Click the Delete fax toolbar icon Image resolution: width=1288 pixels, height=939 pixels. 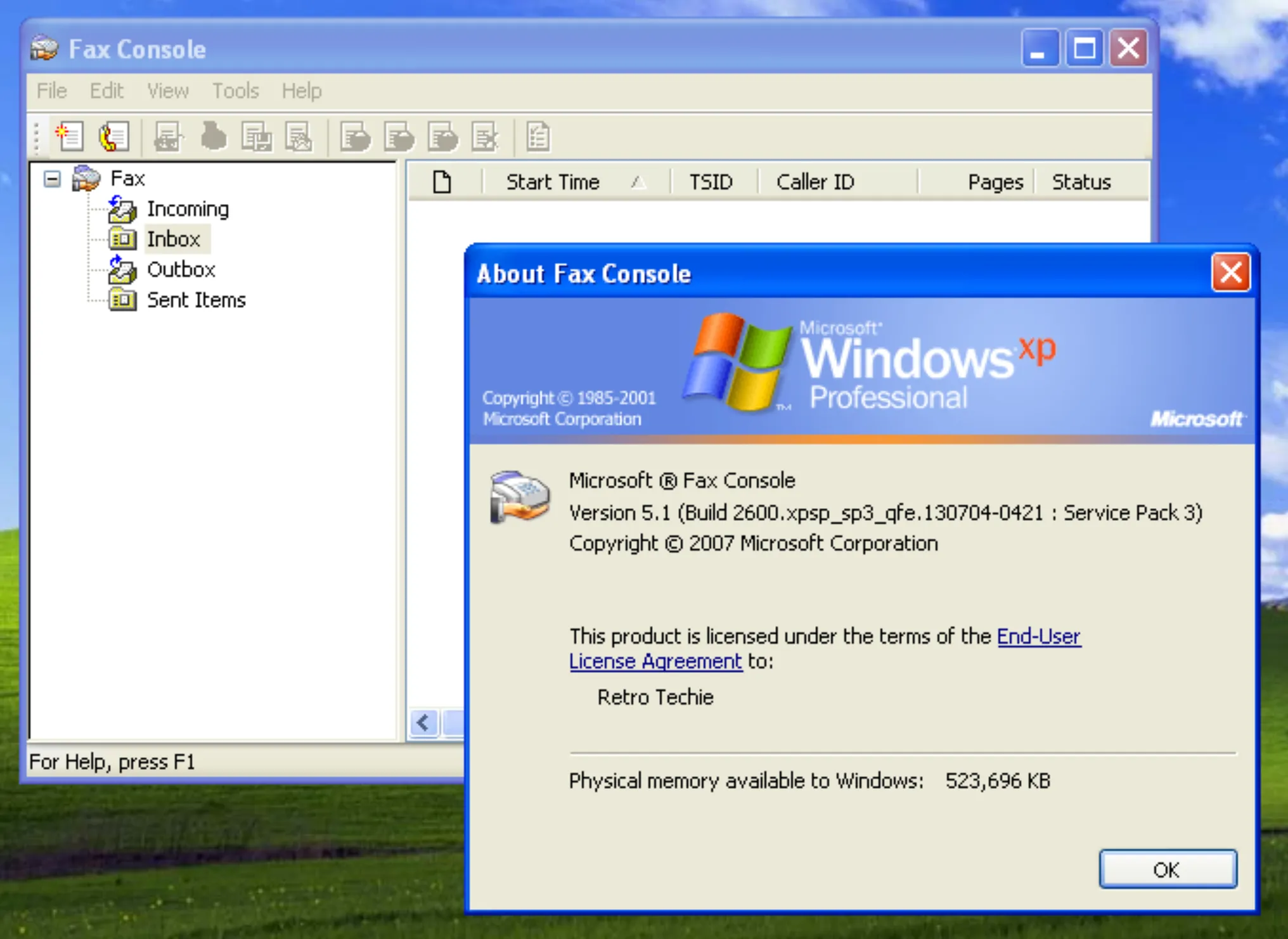pos(485,136)
